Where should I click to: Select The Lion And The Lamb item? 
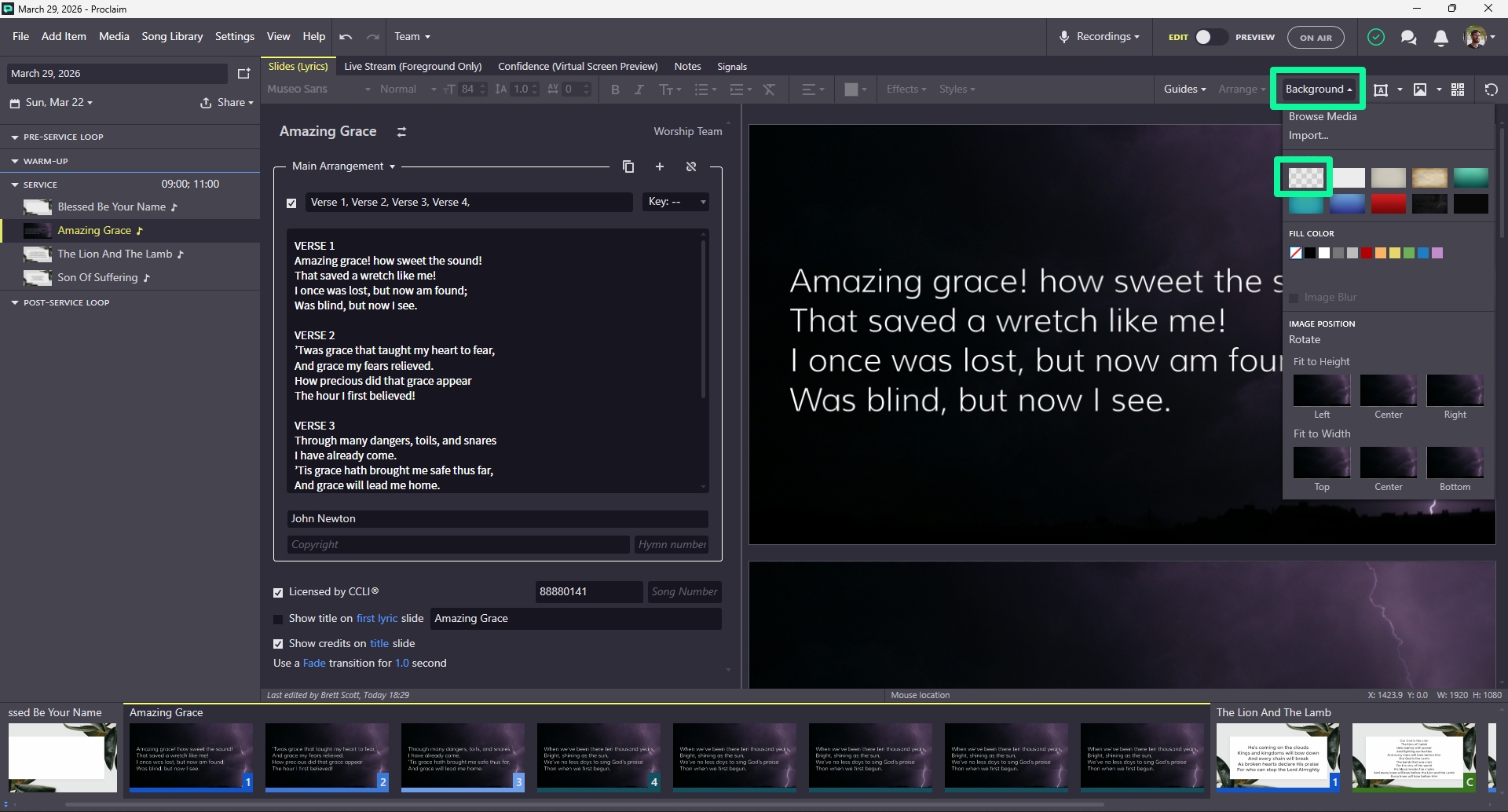(115, 254)
